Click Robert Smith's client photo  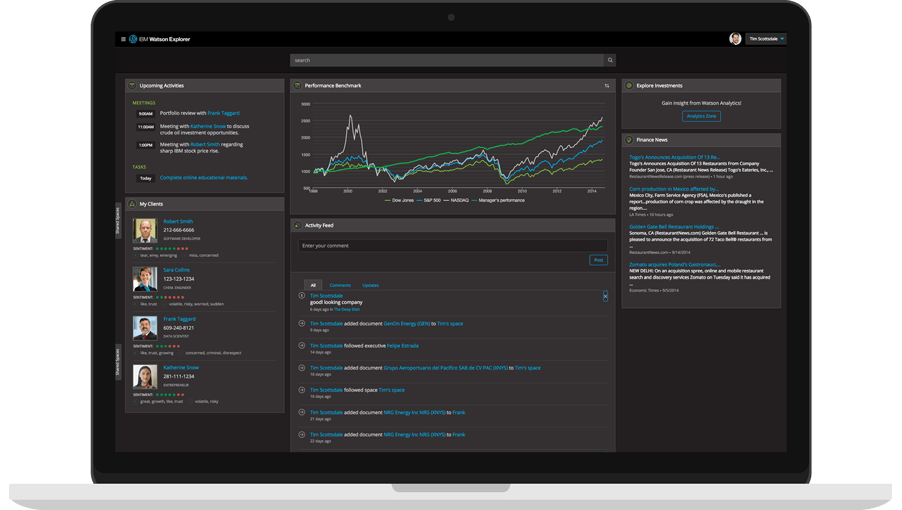click(145, 230)
